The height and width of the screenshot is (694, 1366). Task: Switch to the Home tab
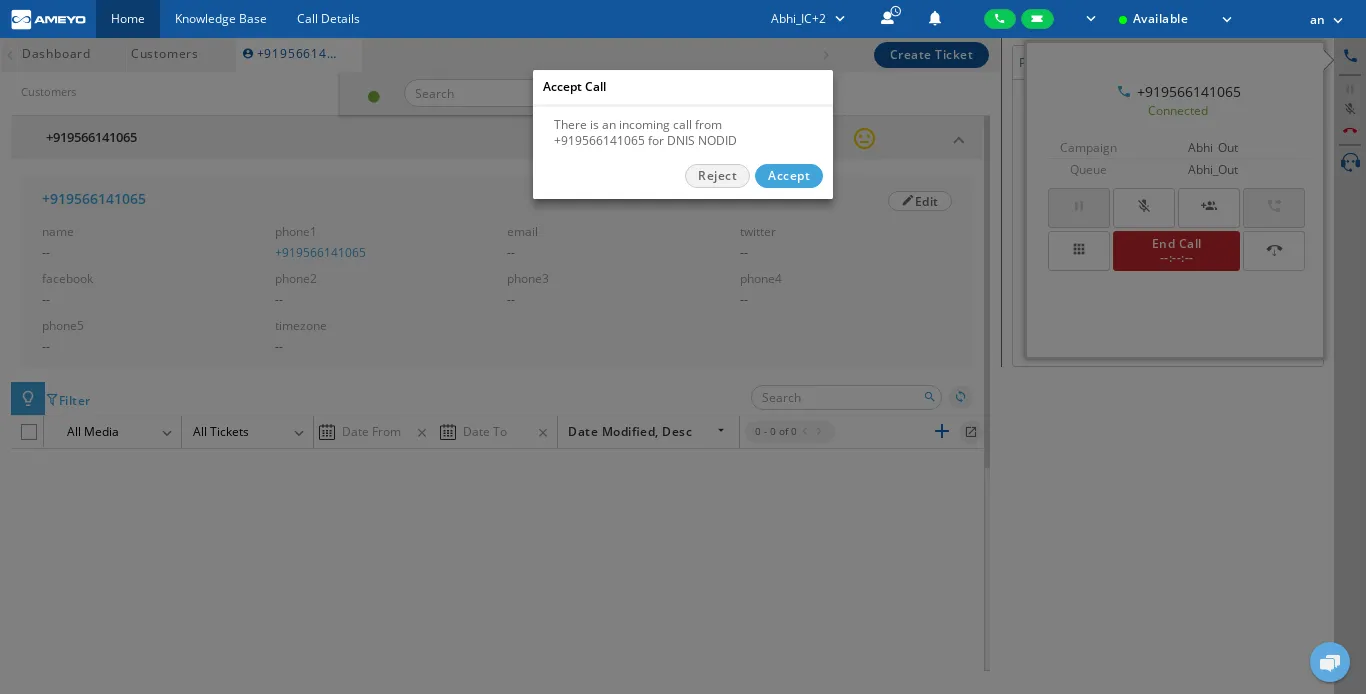tap(128, 19)
